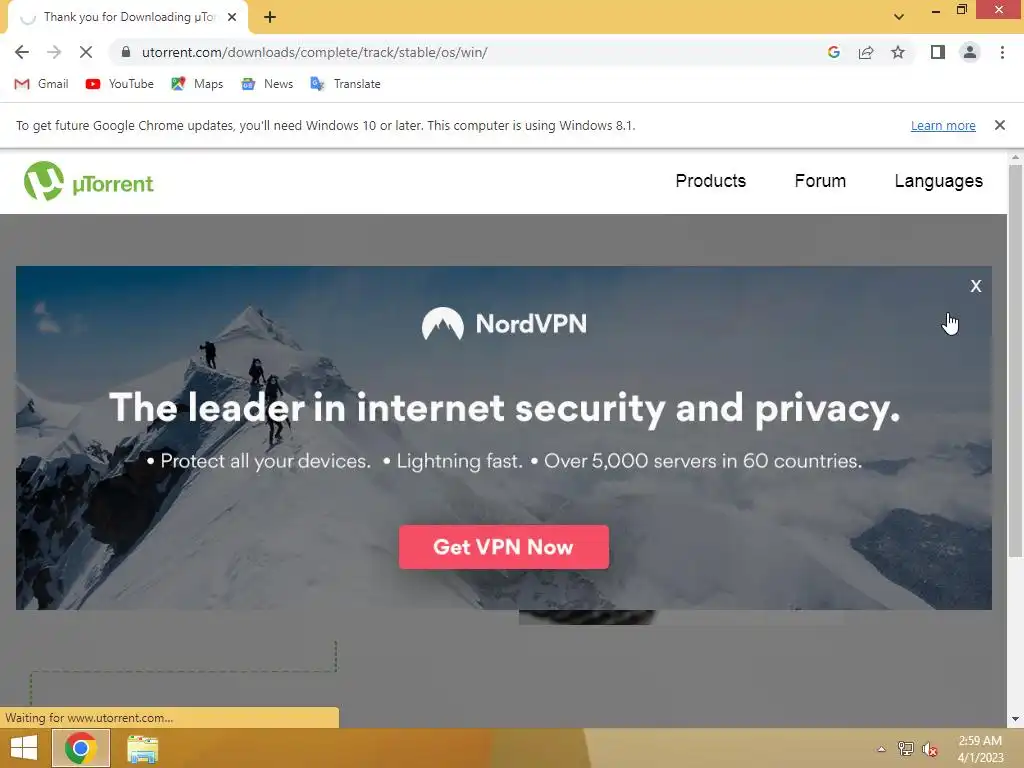Screen dimensions: 1024x768
Task: Open the share this page icon
Action: [x=866, y=52]
